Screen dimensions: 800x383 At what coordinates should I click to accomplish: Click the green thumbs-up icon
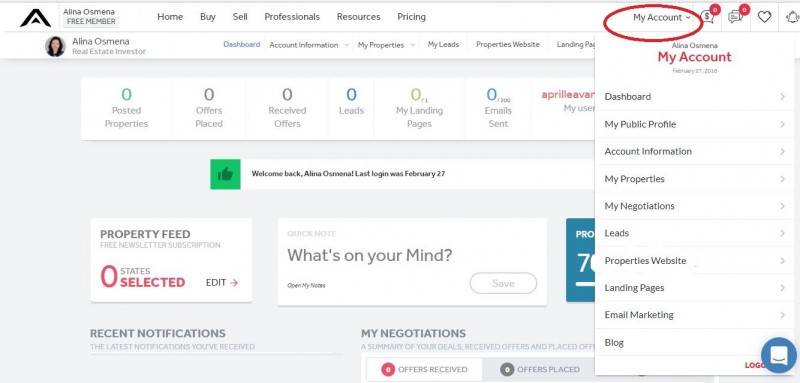pos(225,174)
